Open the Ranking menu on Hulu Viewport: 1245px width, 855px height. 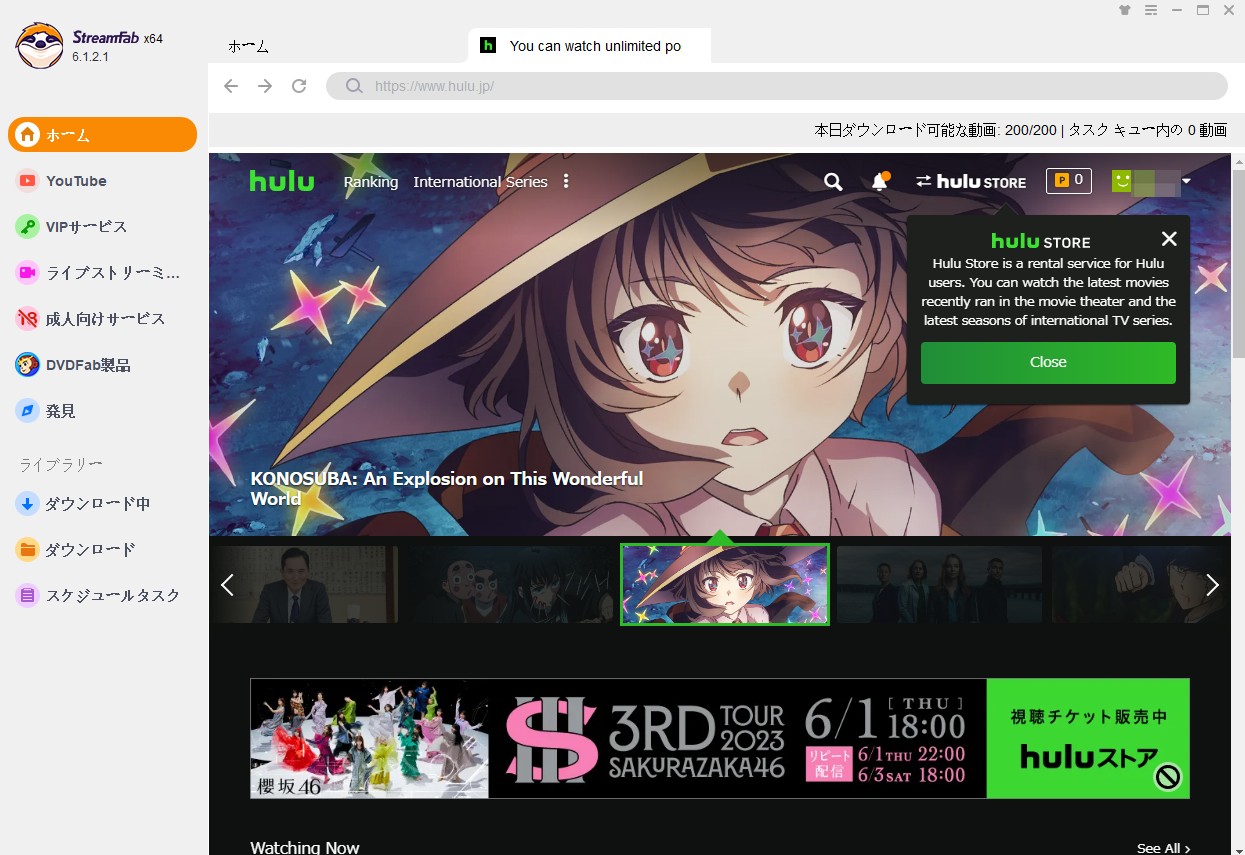[371, 181]
